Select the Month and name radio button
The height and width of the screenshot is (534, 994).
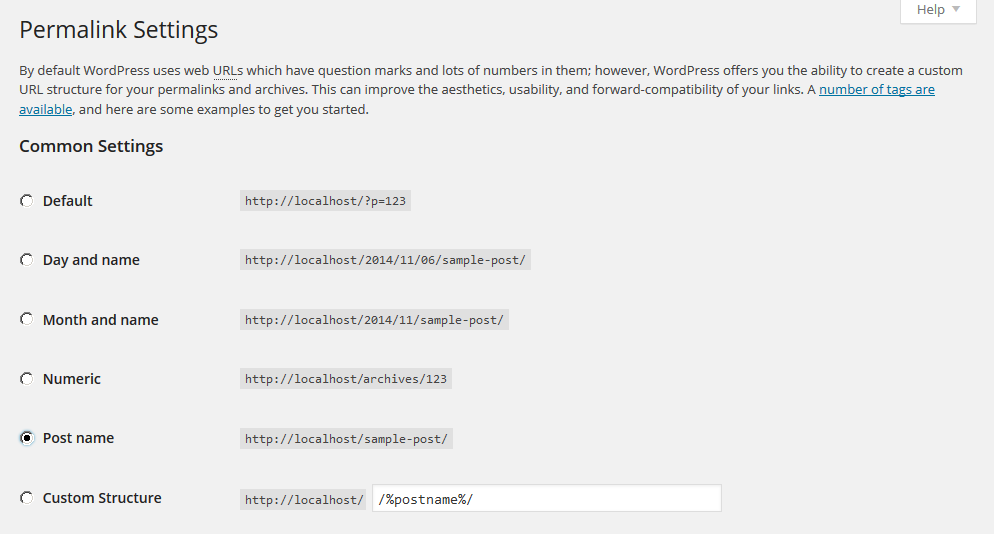click(x=27, y=320)
